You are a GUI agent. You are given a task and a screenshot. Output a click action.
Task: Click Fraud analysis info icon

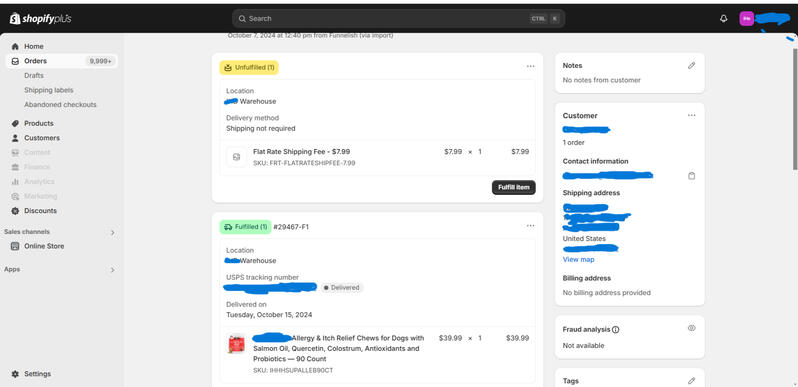[x=615, y=330]
